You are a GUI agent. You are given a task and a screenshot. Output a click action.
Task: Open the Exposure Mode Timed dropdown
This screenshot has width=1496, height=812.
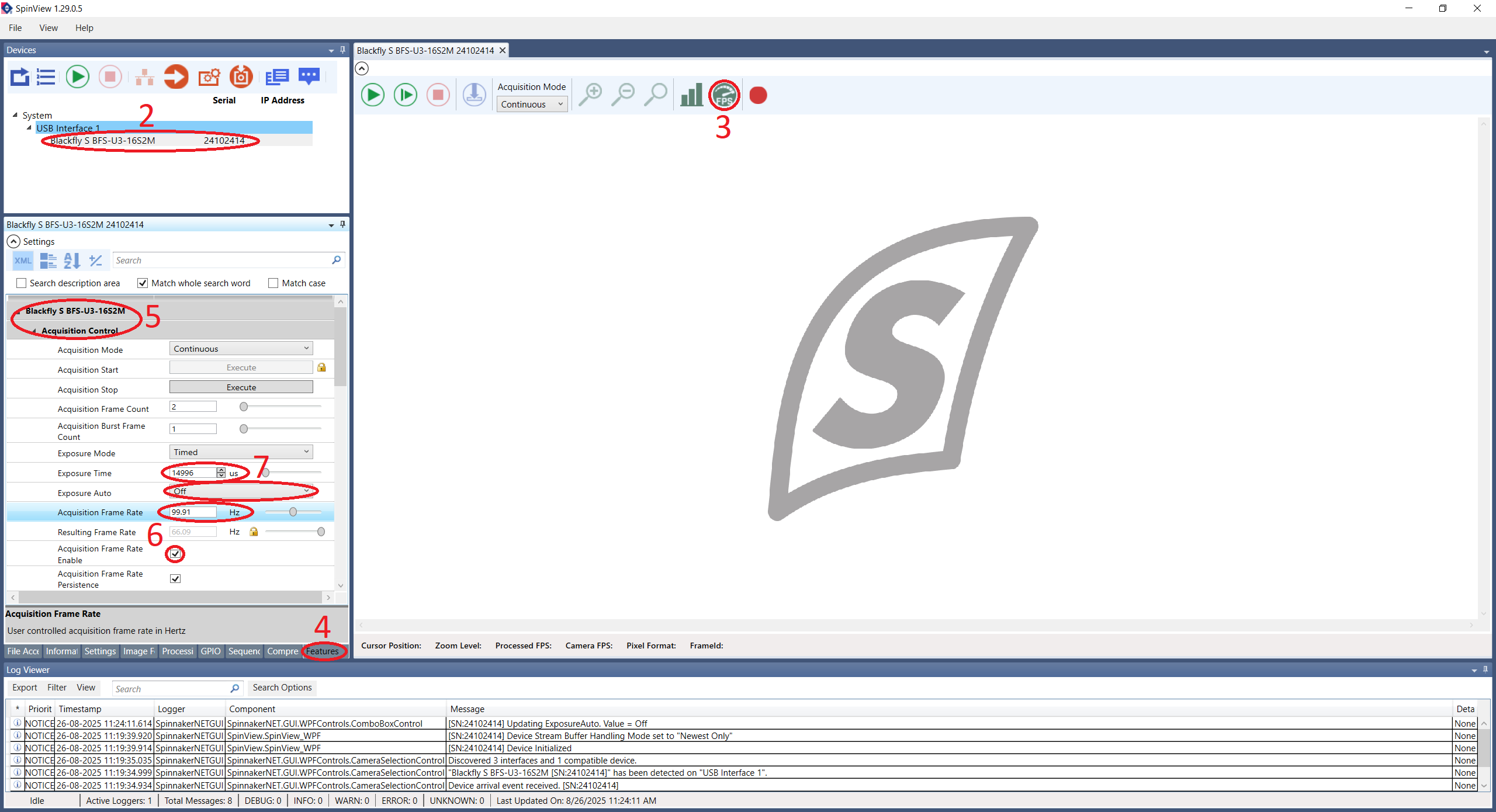[x=241, y=452]
